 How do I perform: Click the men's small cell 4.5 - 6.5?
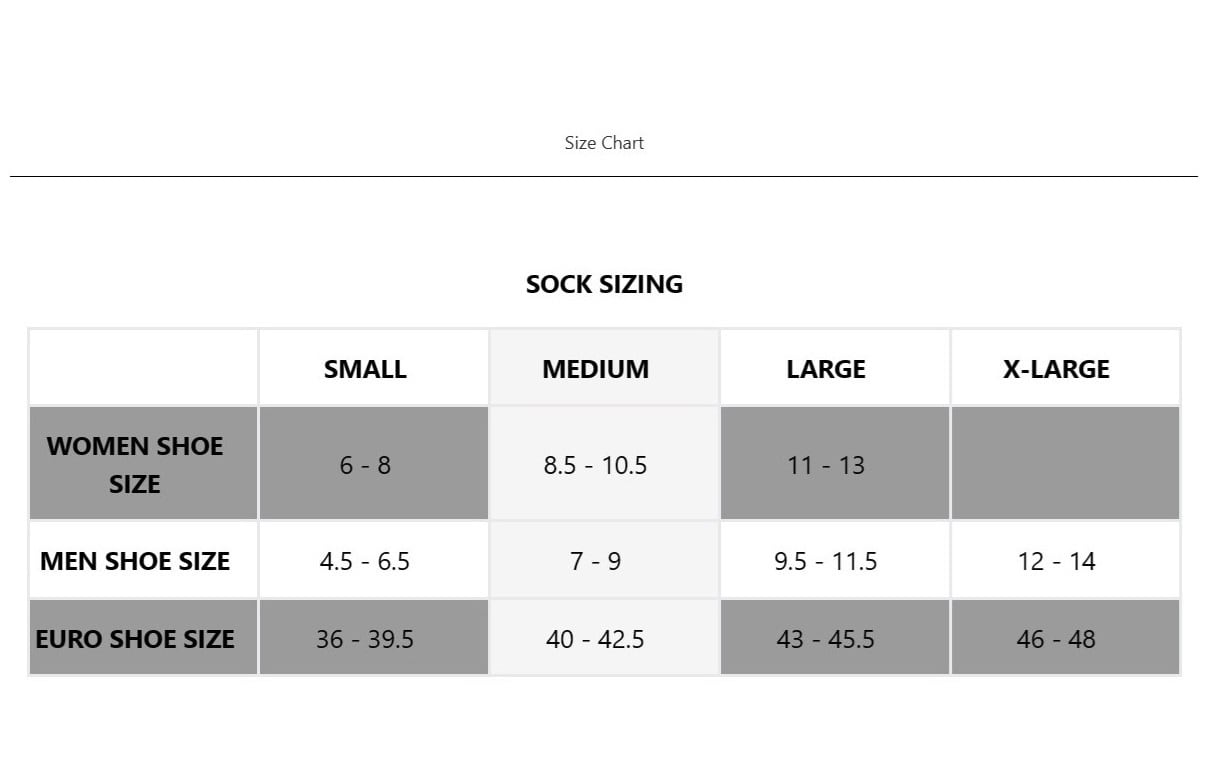tap(365, 561)
